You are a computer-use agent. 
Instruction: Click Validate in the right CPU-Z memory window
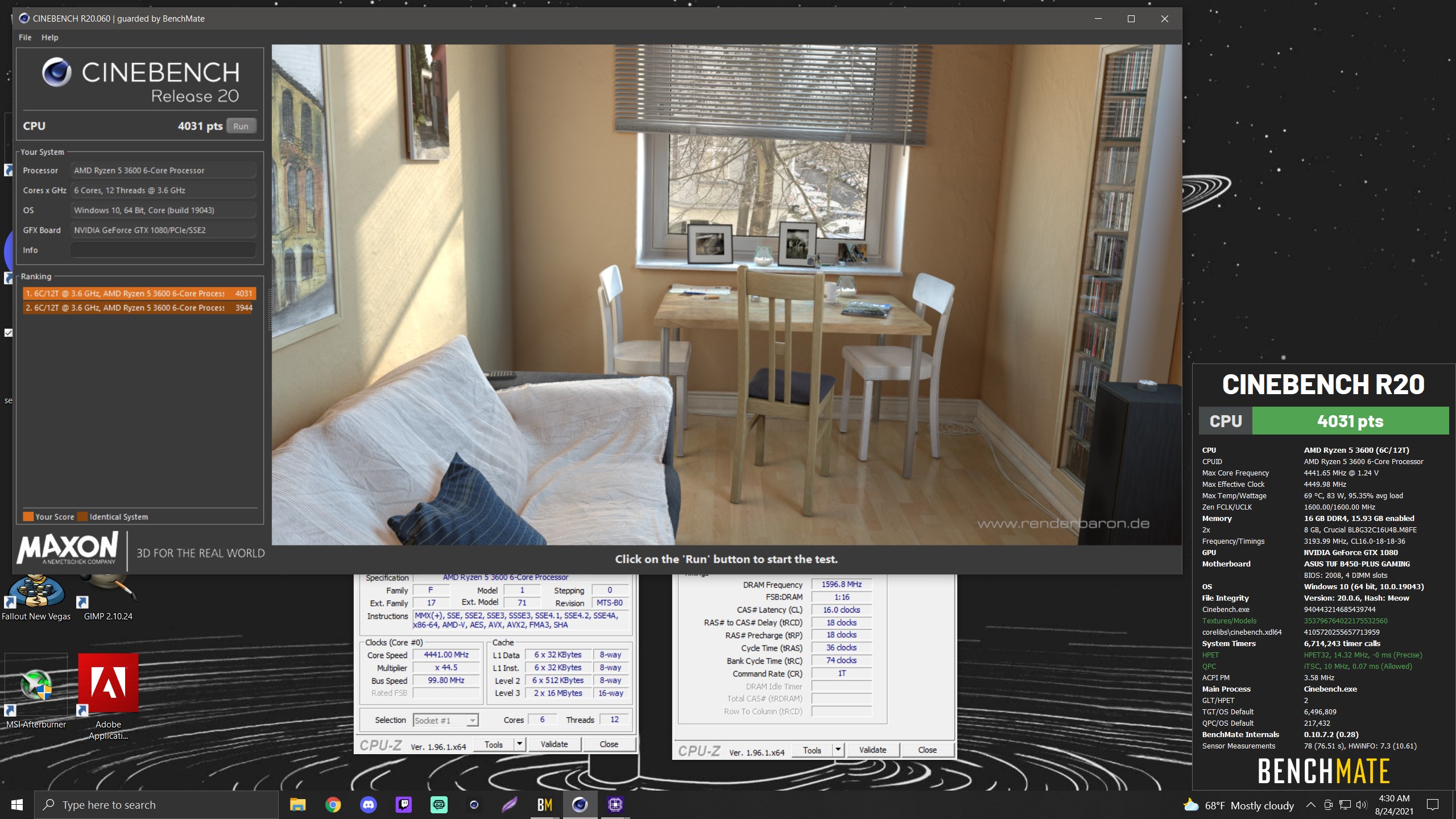pos(872,750)
